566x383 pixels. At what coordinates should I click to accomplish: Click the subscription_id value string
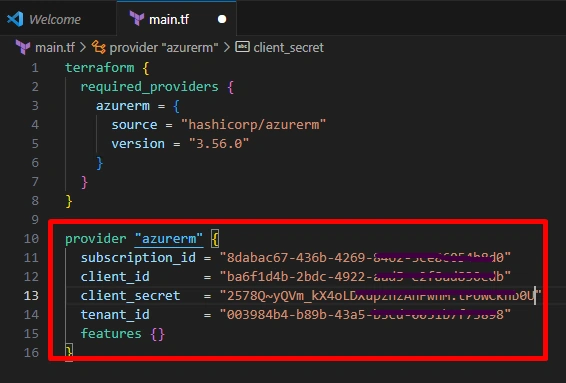click(365, 258)
